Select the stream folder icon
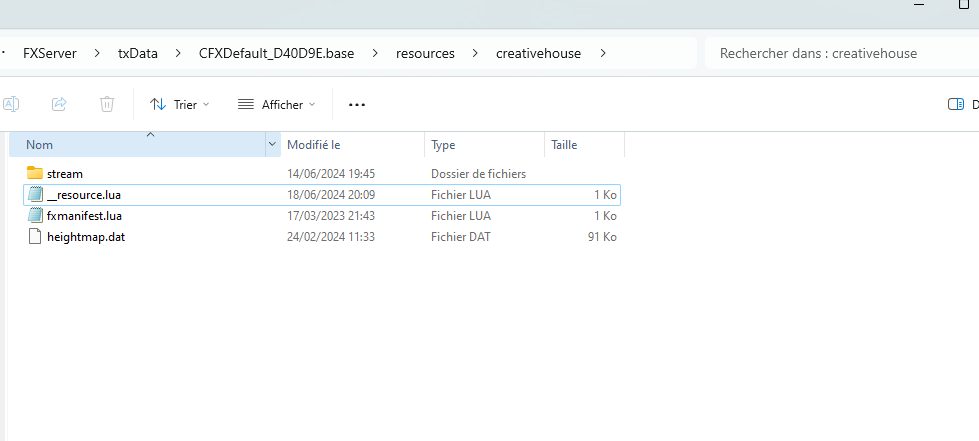Viewport: 979px width, 441px height. pos(35,173)
